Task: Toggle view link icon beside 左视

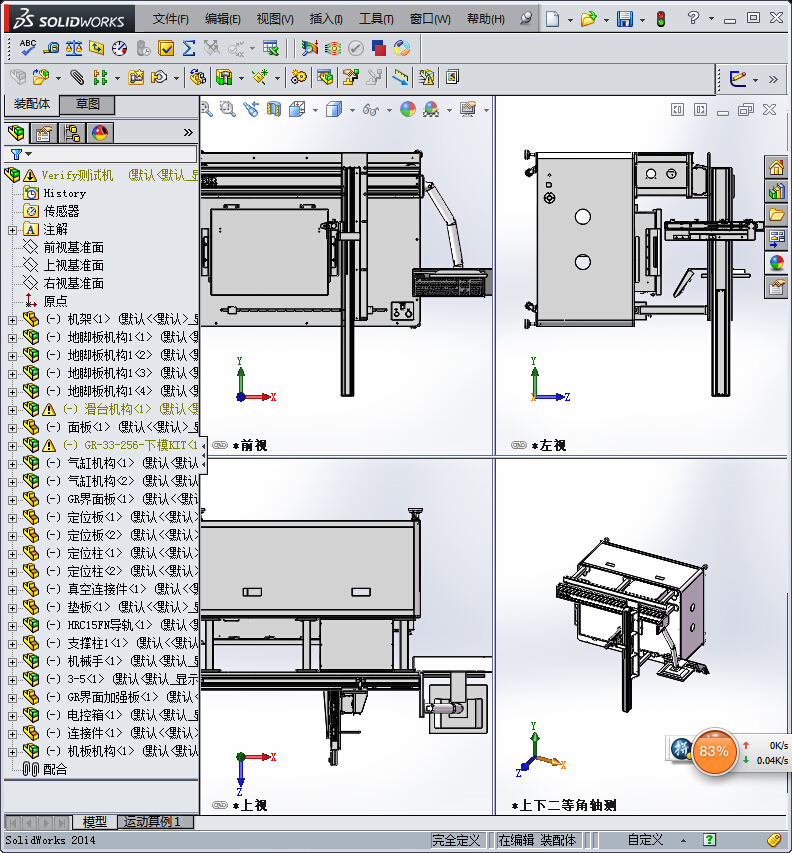Action: pos(519,445)
